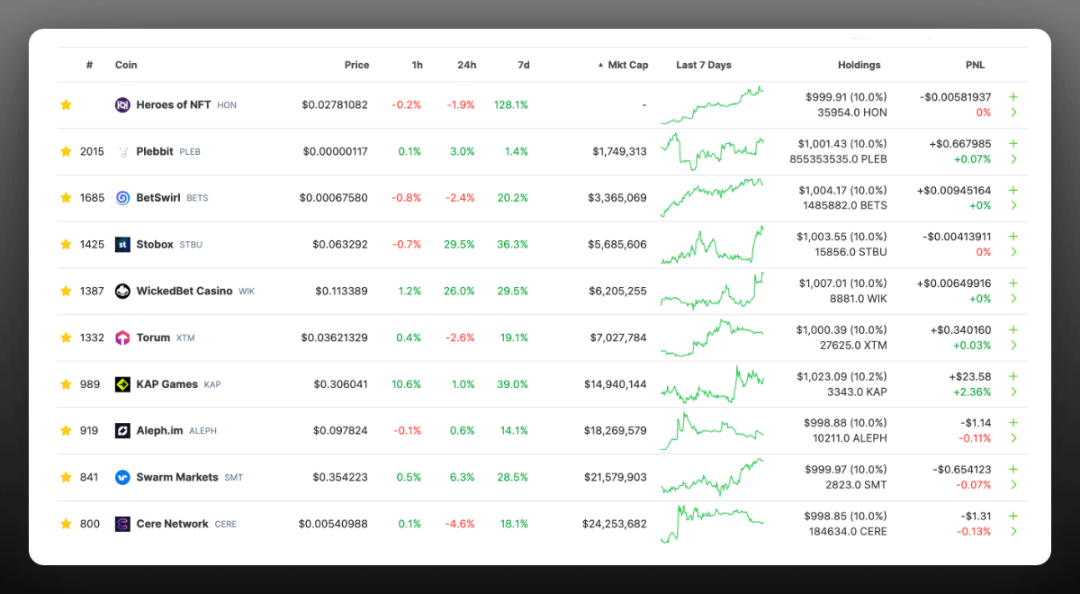The width and height of the screenshot is (1080, 594).
Task: Sort table by Mkt Cap column
Action: pos(627,65)
